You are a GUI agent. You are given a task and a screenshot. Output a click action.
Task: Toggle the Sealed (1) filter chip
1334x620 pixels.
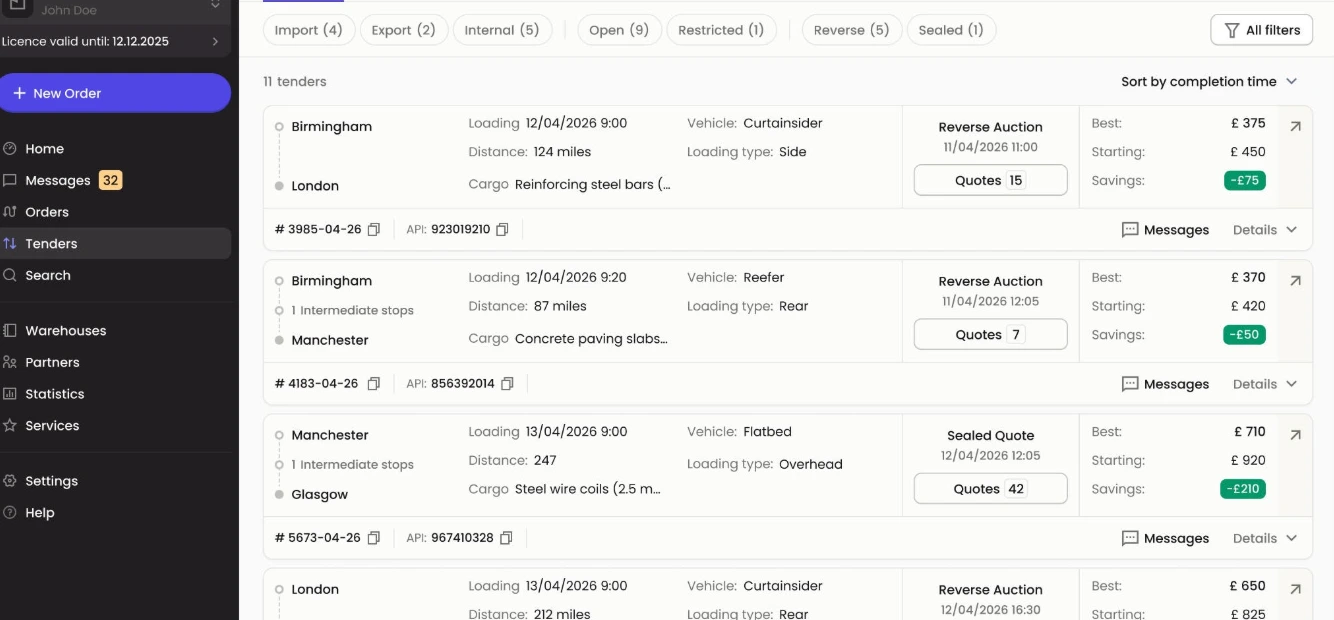tap(951, 30)
